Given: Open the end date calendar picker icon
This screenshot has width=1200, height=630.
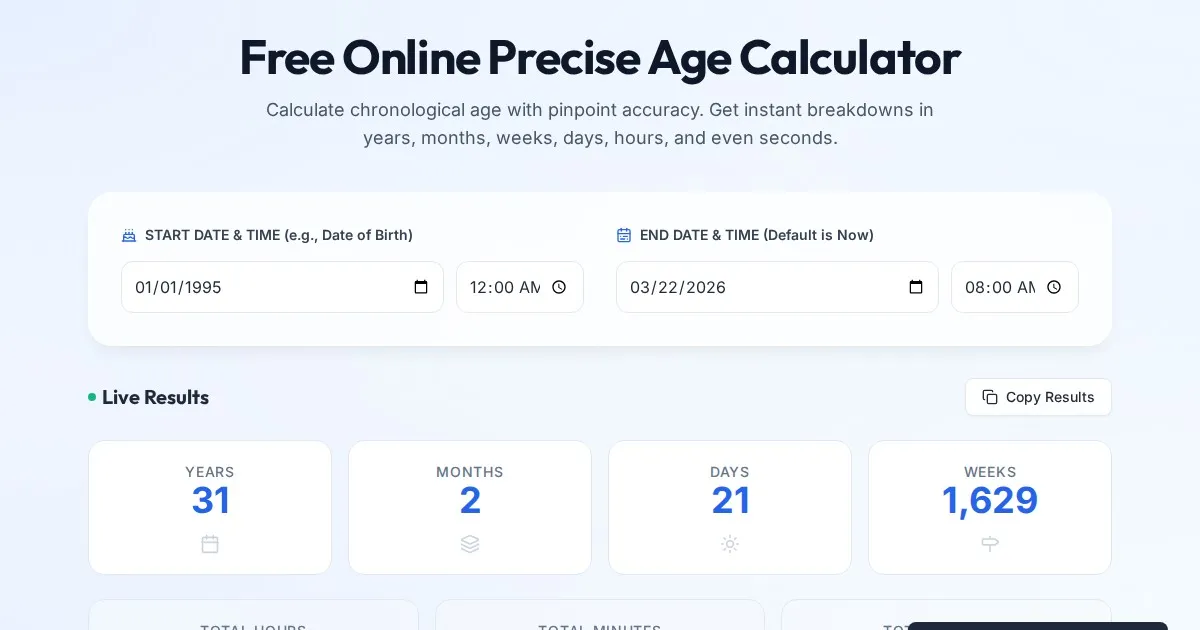Looking at the screenshot, I should coord(916,287).
